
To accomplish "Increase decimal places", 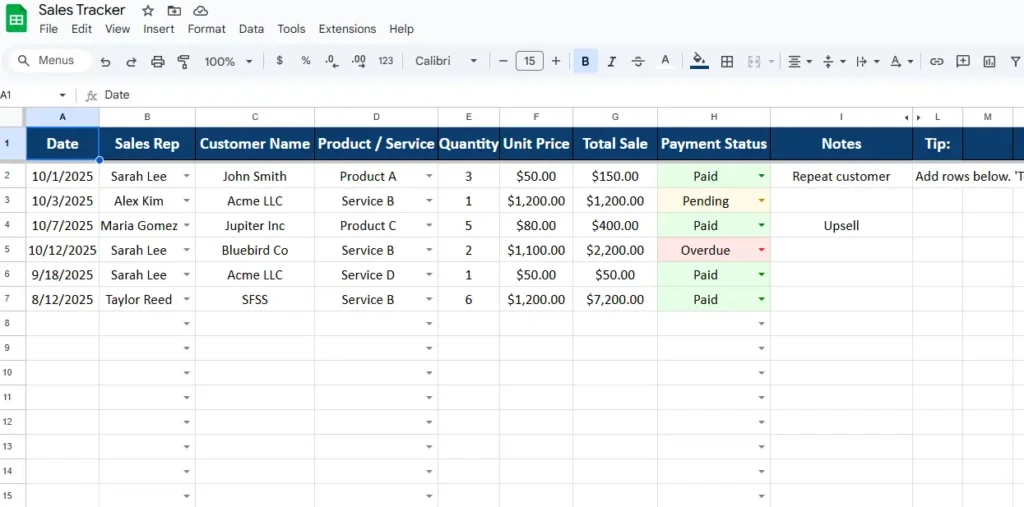I will [359, 61].
